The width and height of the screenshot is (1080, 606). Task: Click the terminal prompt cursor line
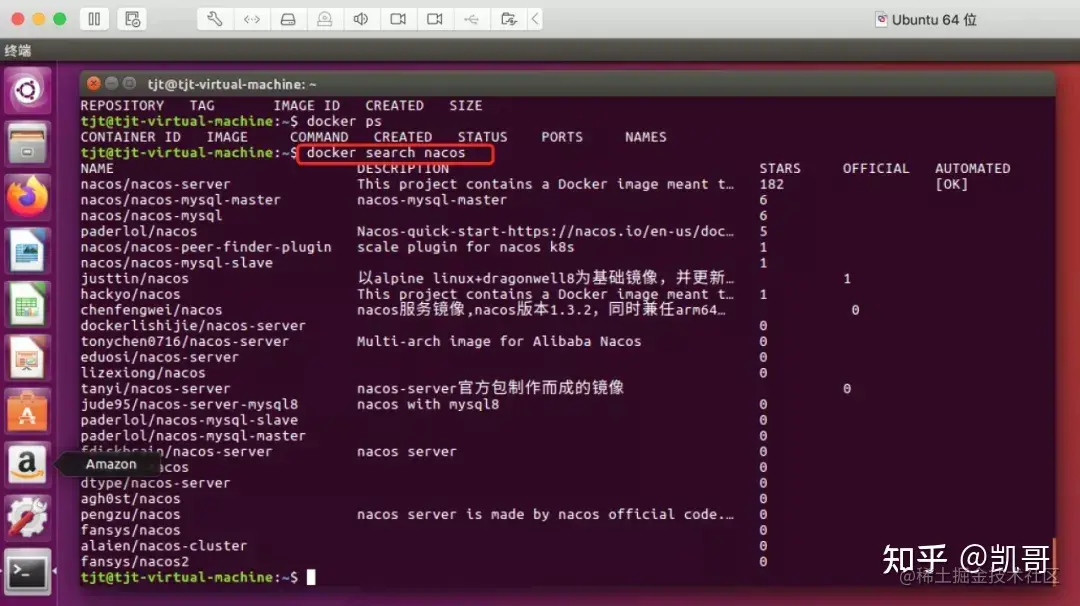point(198,577)
